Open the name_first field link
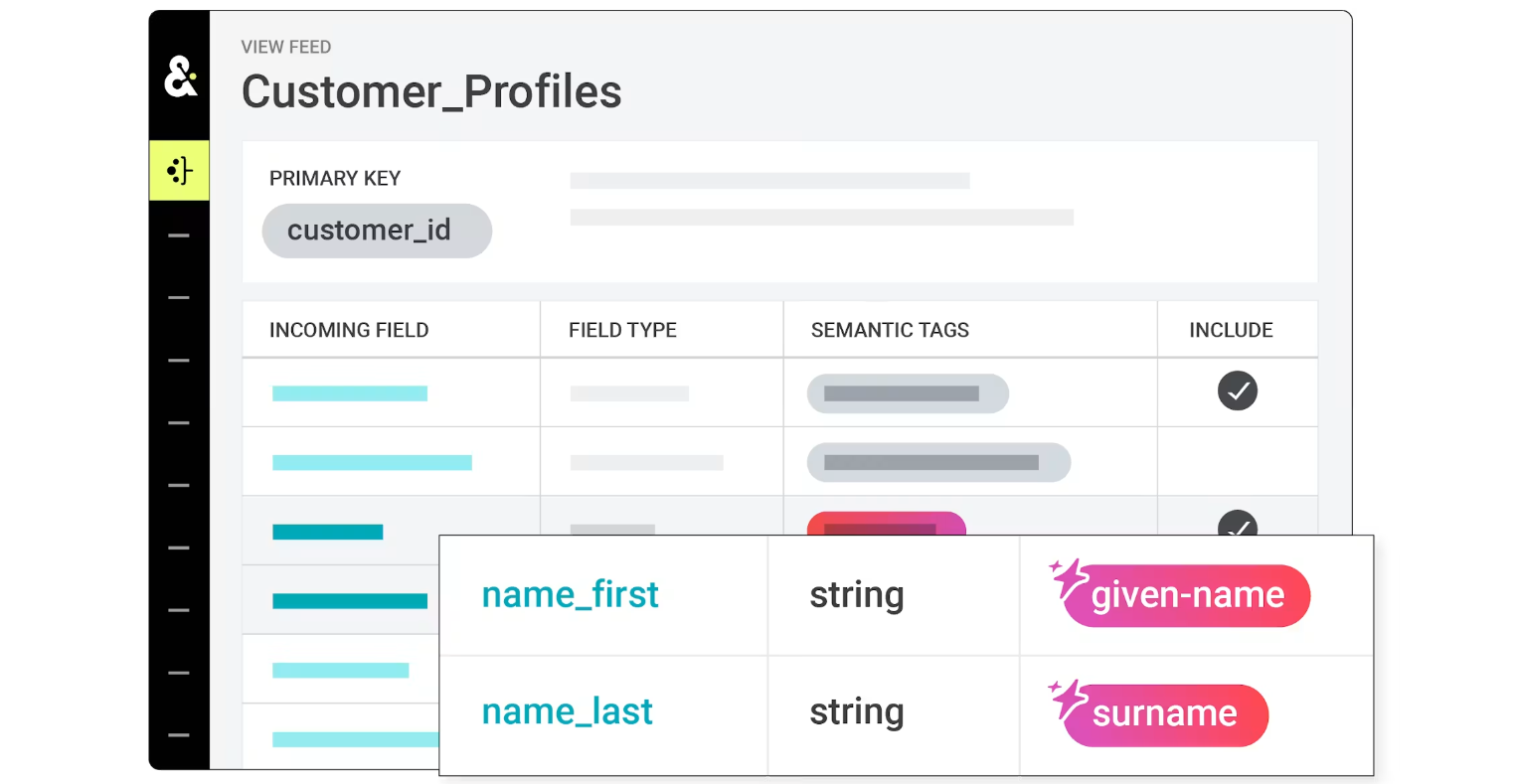This screenshot has height=784, width=1514. click(570, 594)
